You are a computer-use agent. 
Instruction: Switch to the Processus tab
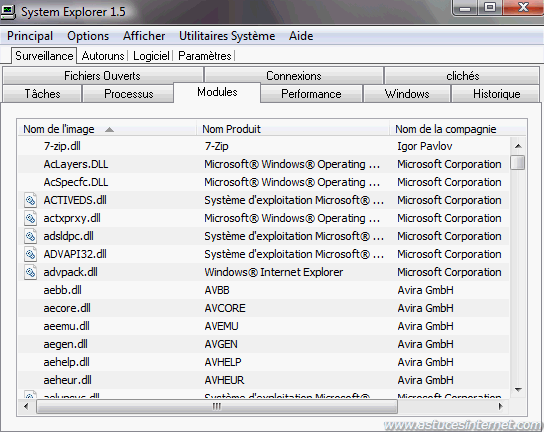coord(128,94)
